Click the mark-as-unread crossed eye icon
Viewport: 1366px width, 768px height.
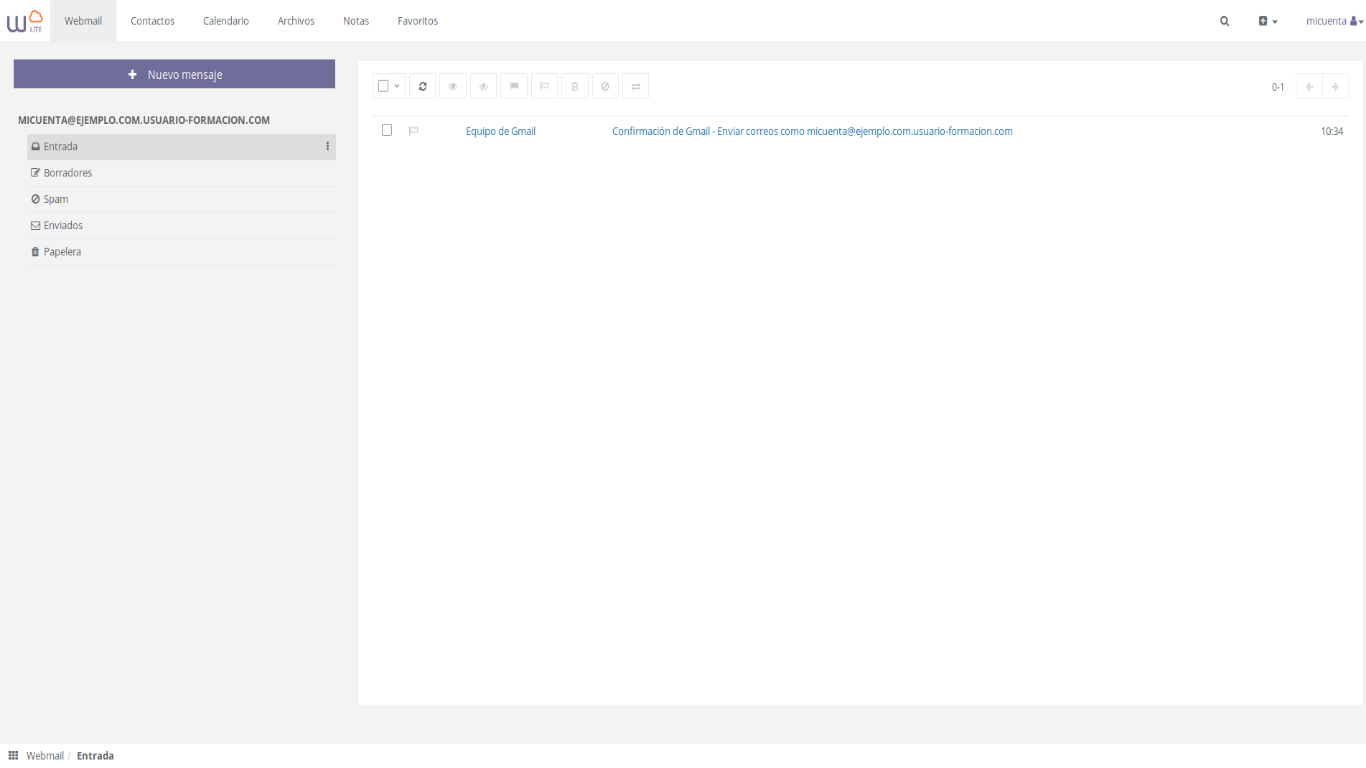[483, 87]
